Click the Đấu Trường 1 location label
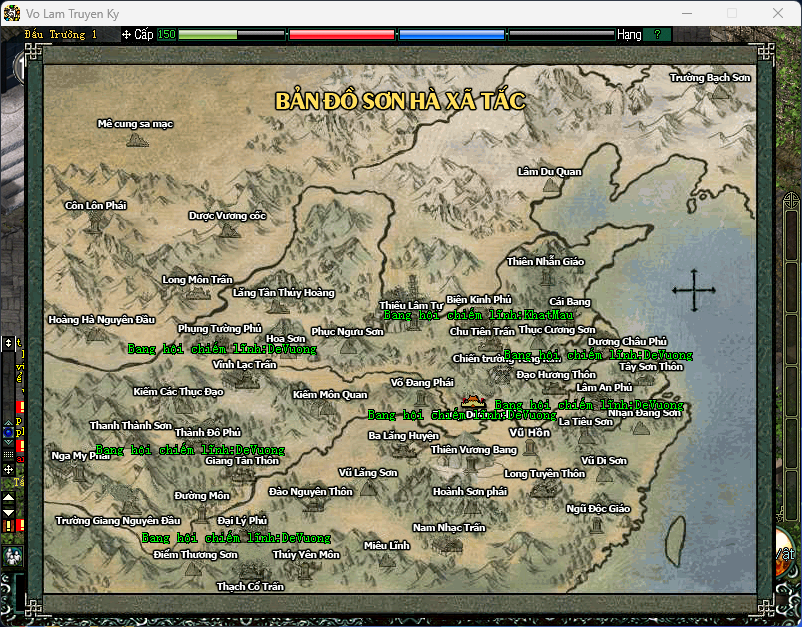Viewport: 802px width, 627px height. click(x=61, y=34)
